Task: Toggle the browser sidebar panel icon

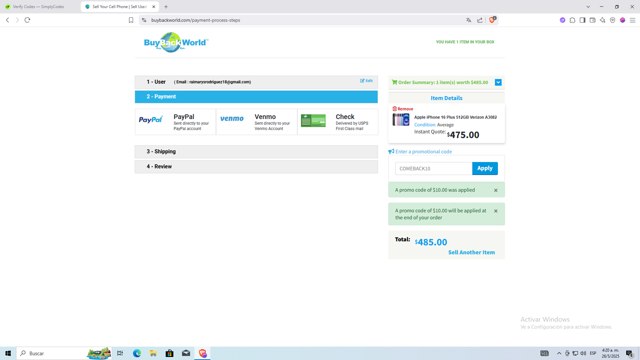Action: pyautogui.click(x=582, y=20)
